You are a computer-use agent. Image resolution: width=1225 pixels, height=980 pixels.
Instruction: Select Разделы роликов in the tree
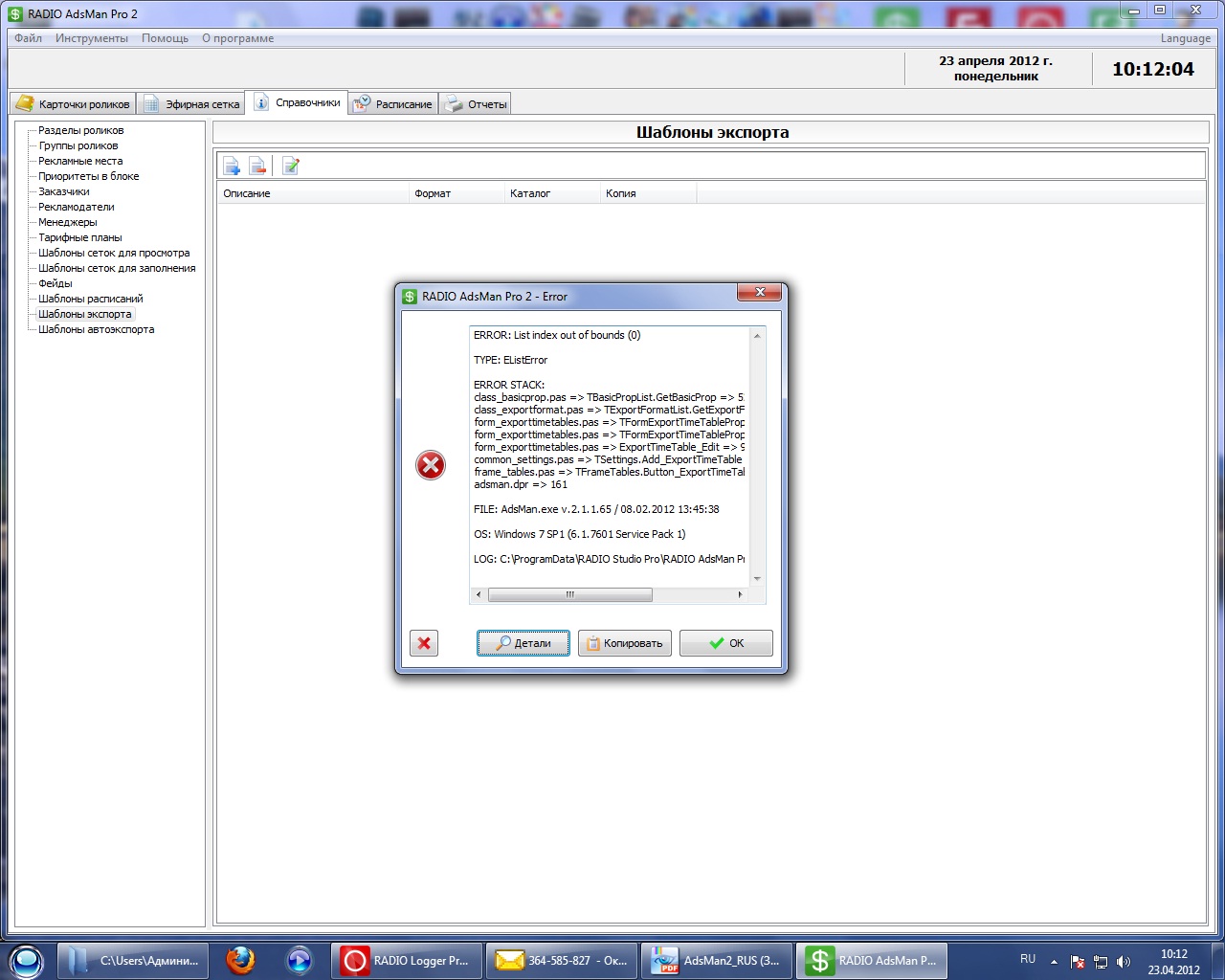[x=81, y=130]
